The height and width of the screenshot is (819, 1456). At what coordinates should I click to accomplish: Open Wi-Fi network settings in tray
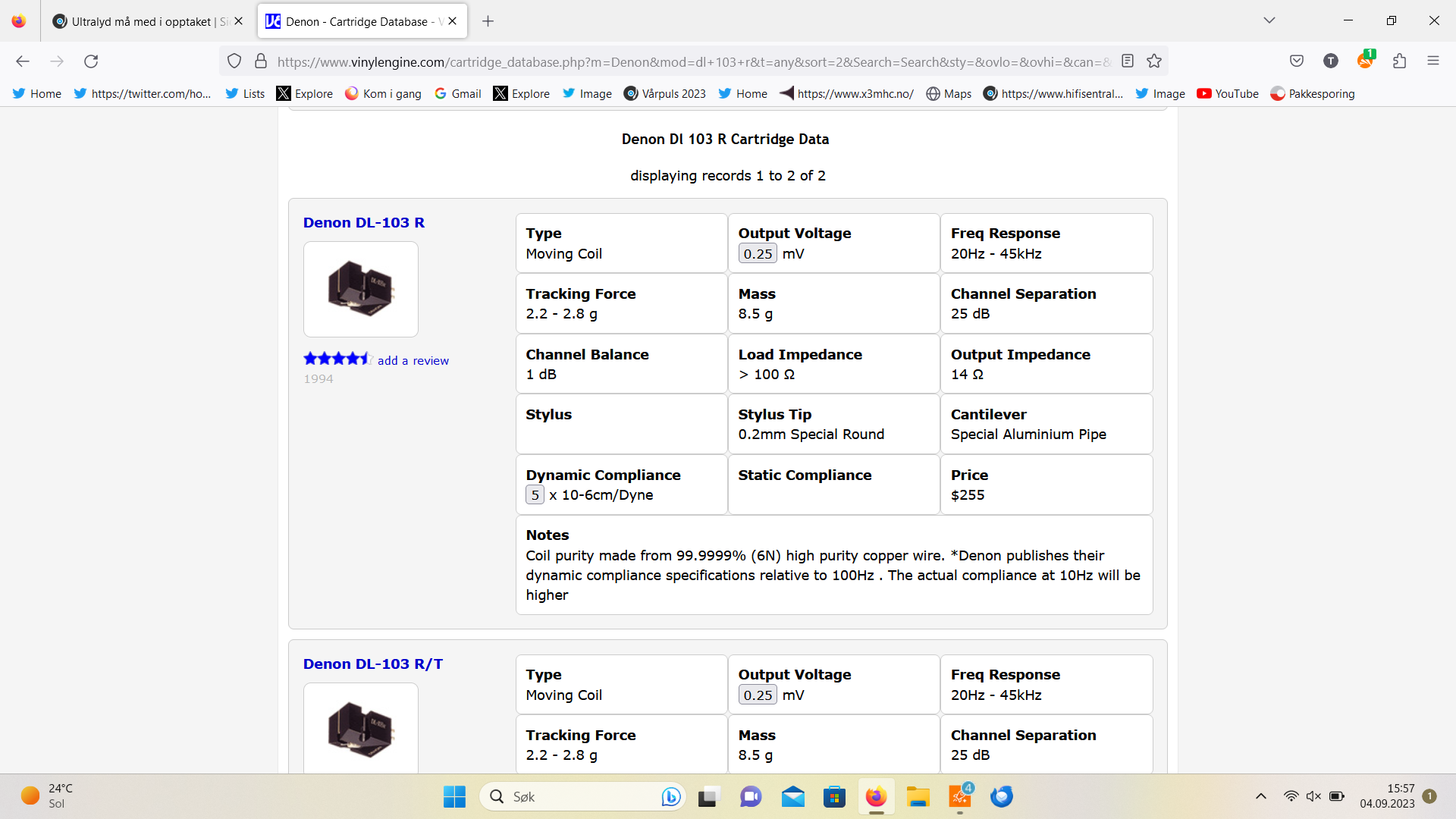pos(1291,796)
